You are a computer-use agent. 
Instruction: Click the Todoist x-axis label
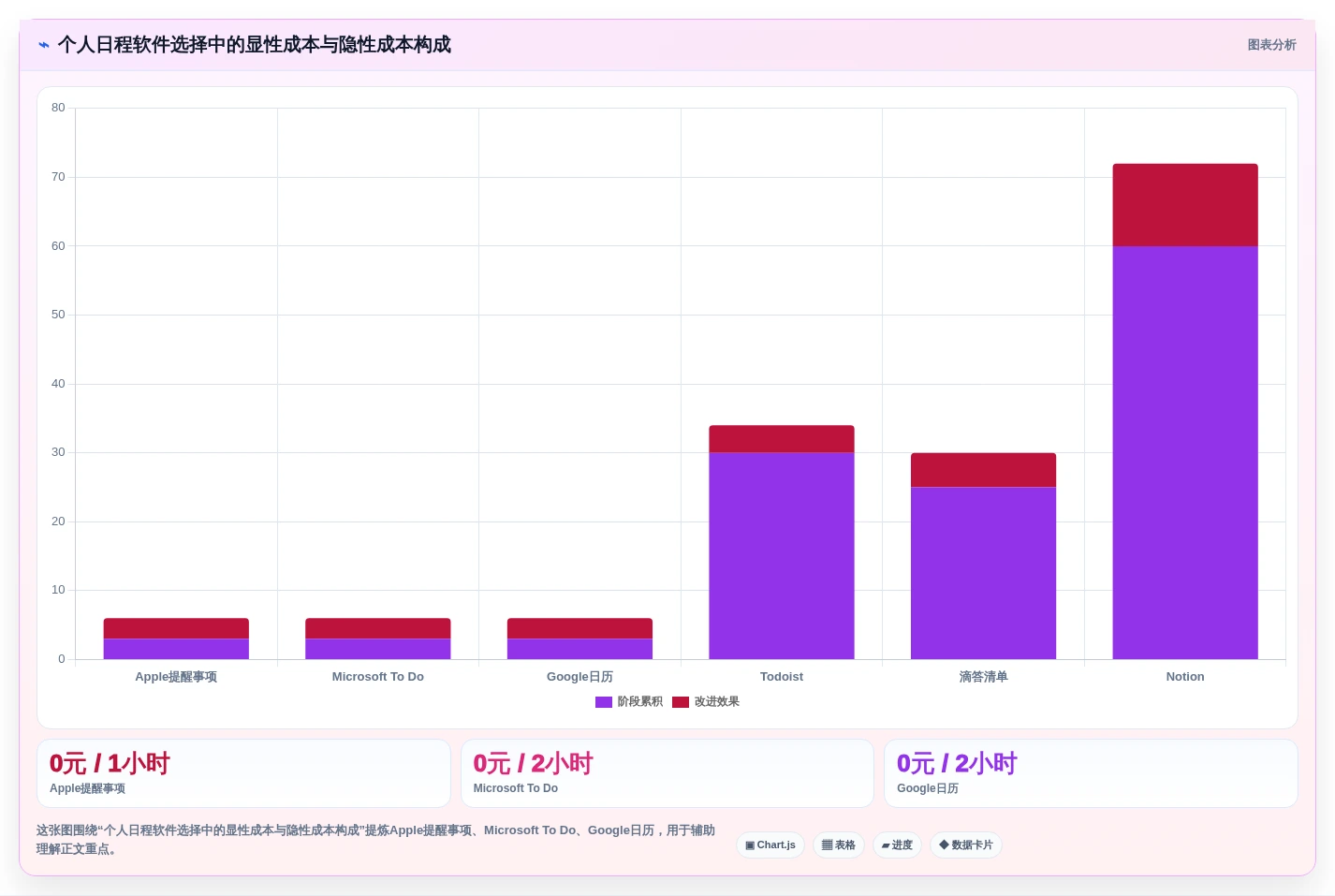[x=782, y=677]
